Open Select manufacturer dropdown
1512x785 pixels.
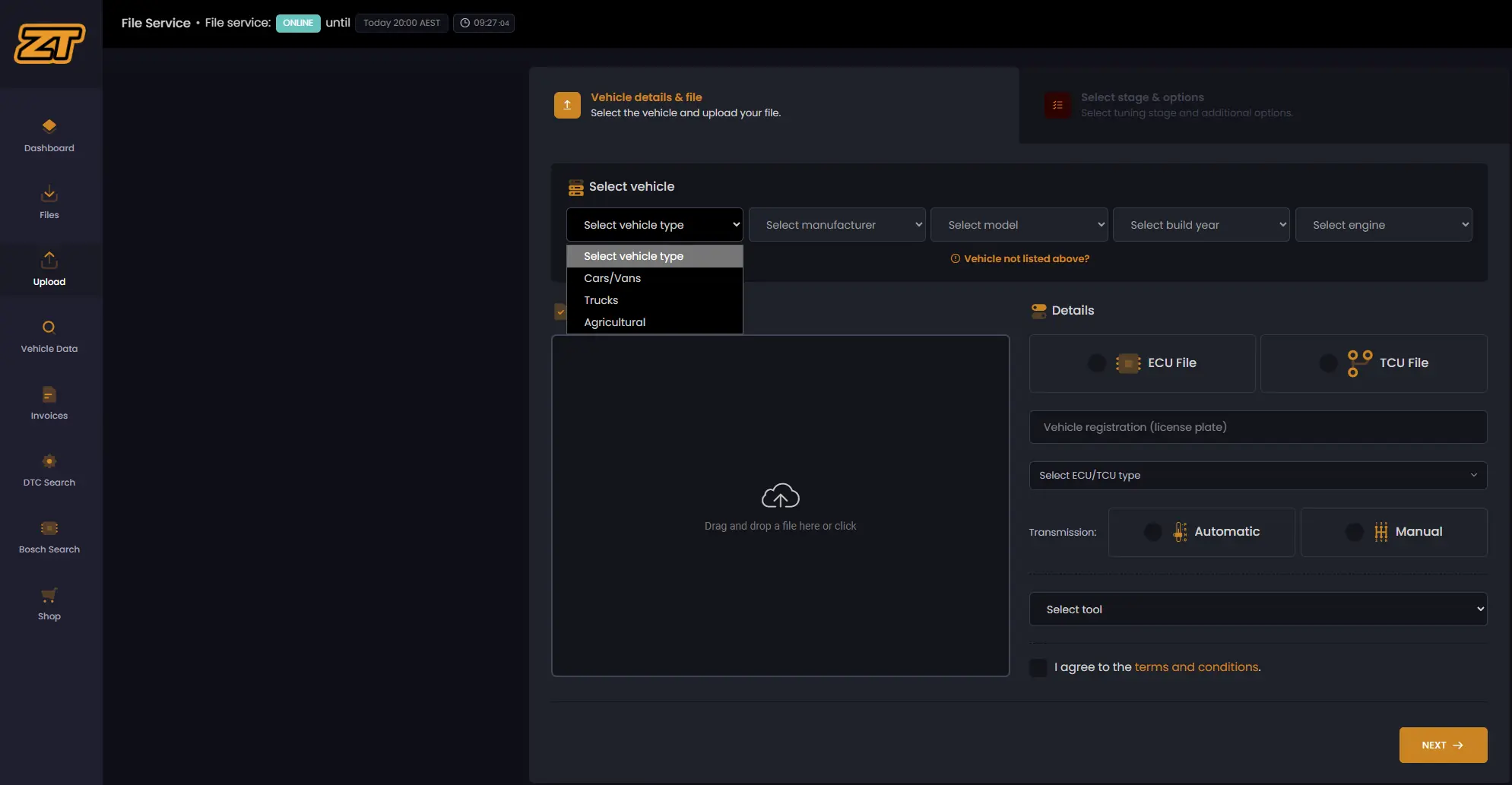click(837, 225)
